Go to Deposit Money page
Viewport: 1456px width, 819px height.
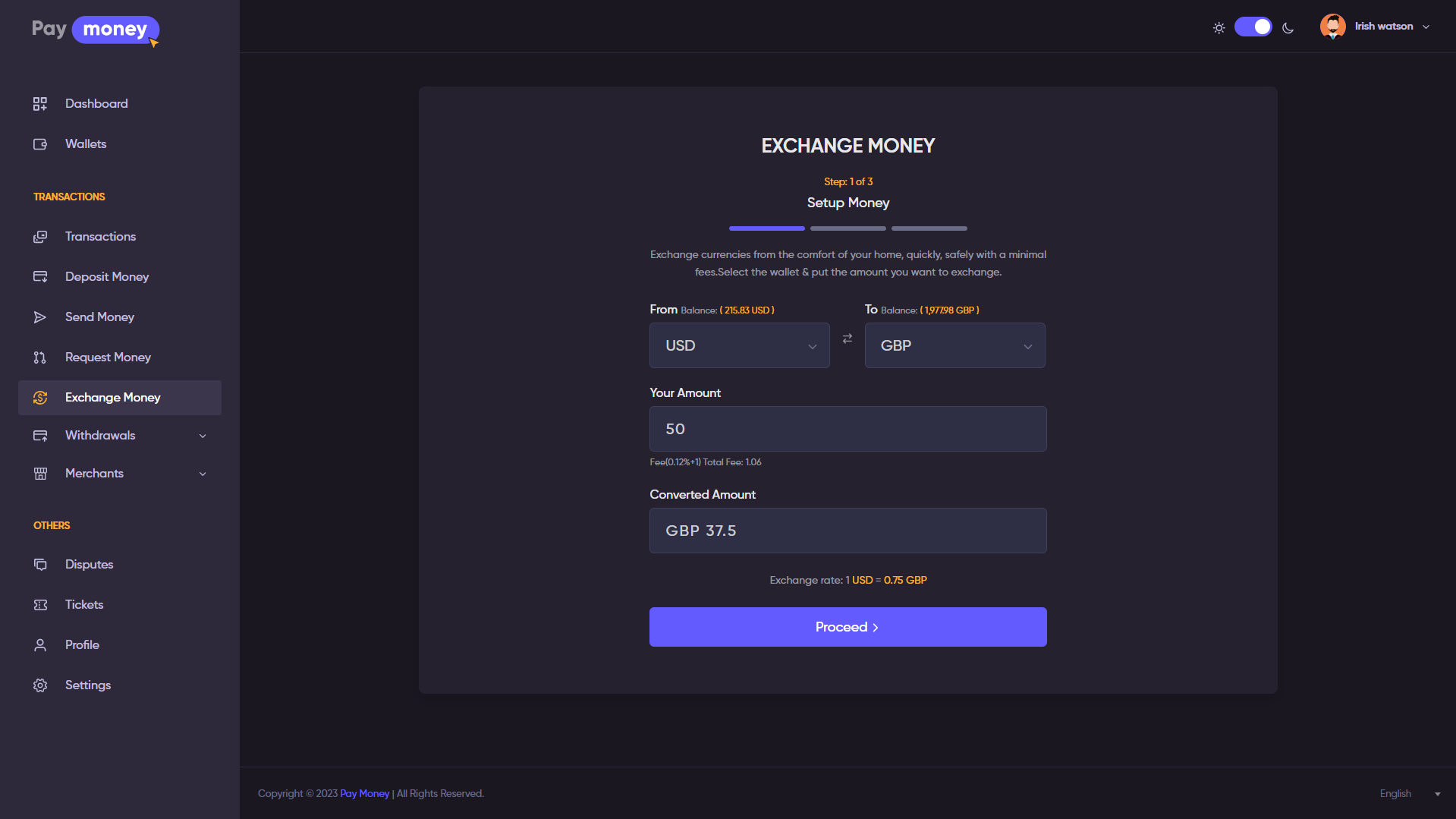point(107,277)
